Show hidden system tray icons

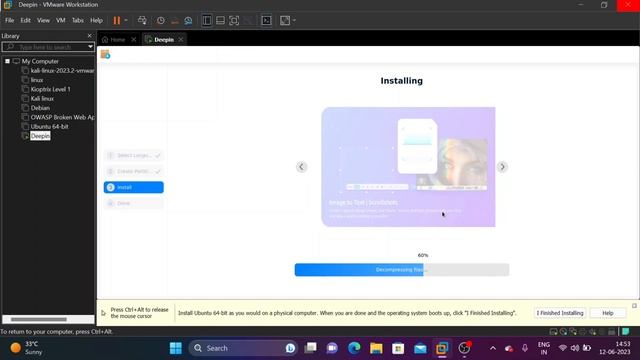[493, 348]
